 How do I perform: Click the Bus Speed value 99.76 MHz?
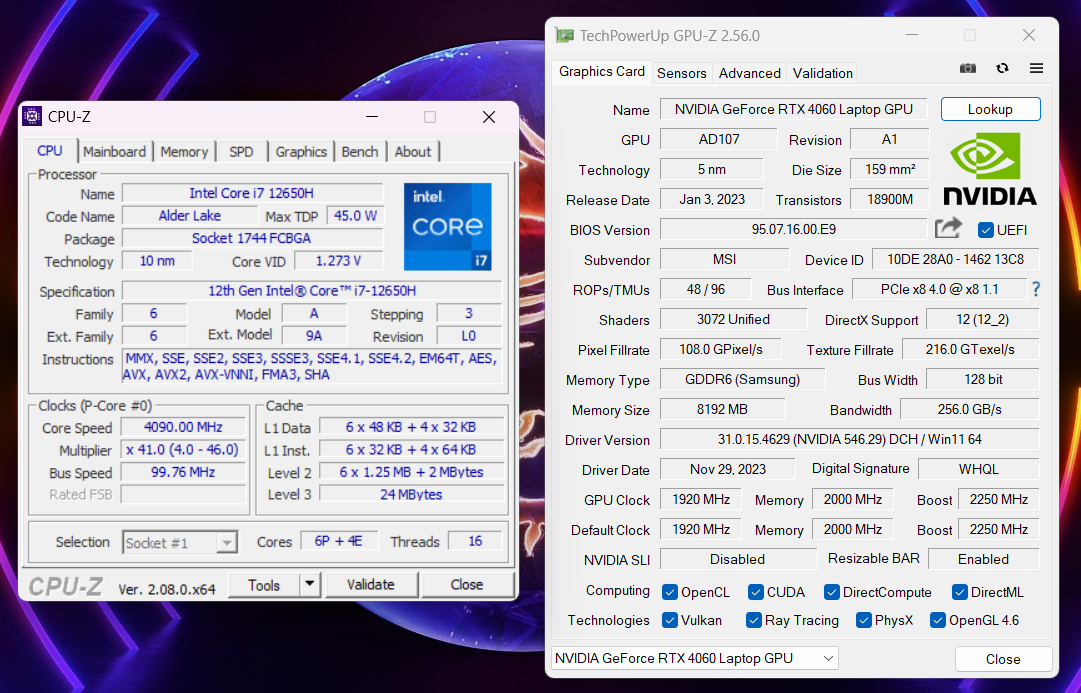183,472
